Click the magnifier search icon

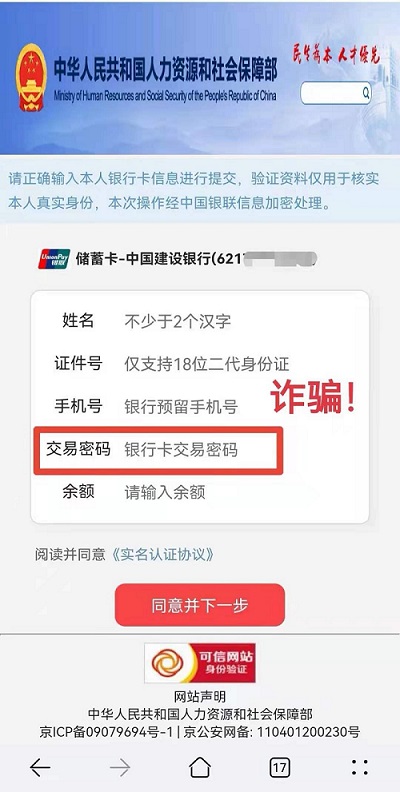[365, 93]
